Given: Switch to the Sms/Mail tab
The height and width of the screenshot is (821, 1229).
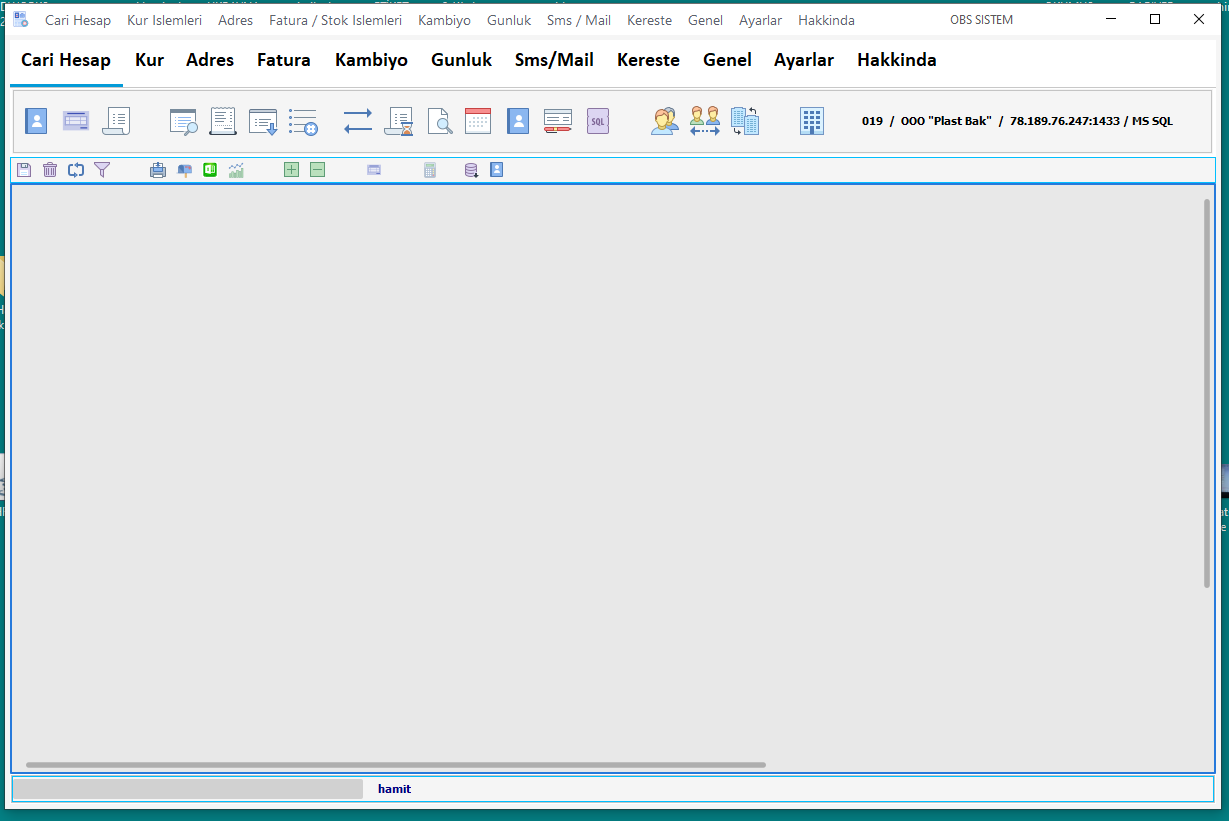Looking at the screenshot, I should click(x=554, y=60).
